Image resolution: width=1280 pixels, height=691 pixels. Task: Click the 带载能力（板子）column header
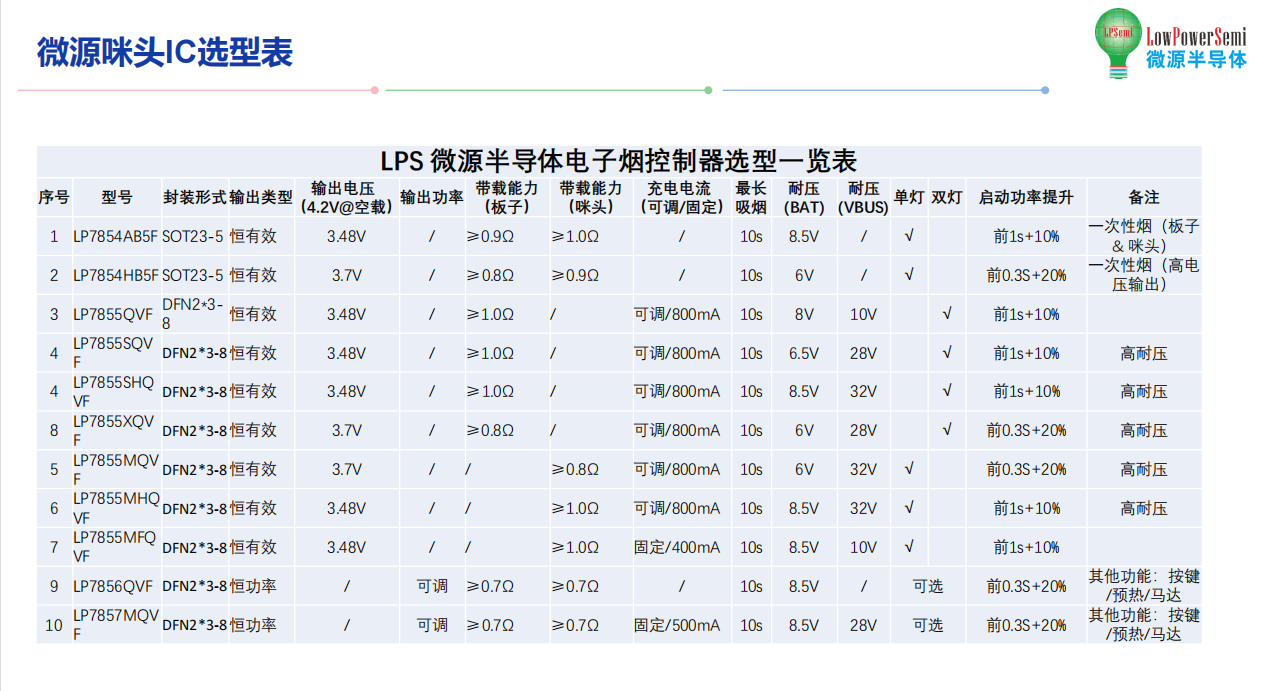tap(507, 197)
